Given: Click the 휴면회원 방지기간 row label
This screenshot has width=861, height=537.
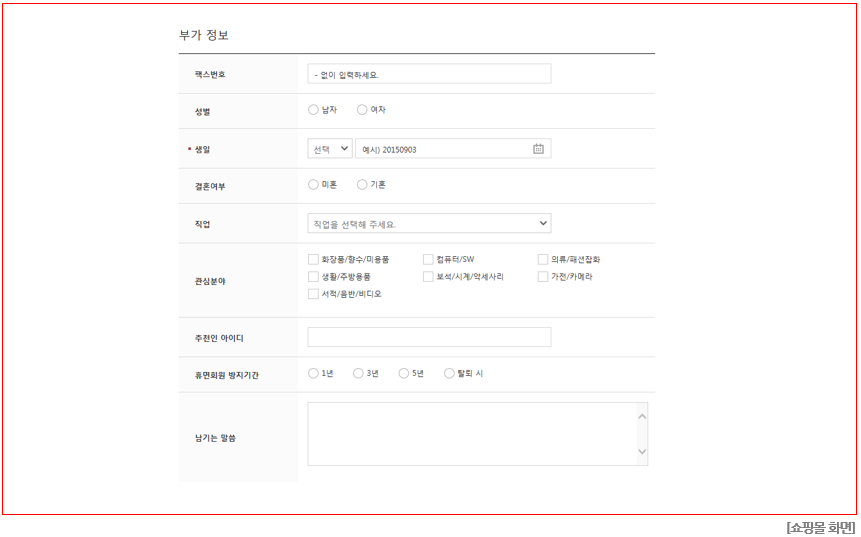Looking at the screenshot, I should 226,376.
